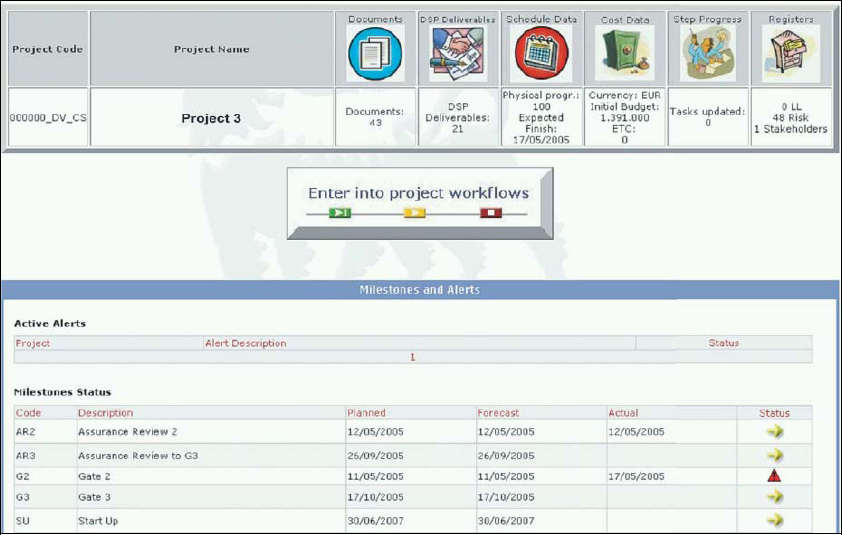Click the actual date 17/05/2005 for Gate 2
Image resolution: width=842 pixels, height=535 pixels.
[636, 476]
